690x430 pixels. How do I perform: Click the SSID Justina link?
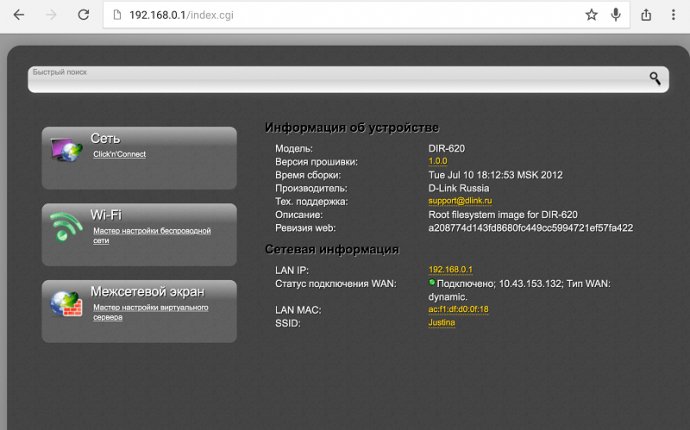[442, 323]
